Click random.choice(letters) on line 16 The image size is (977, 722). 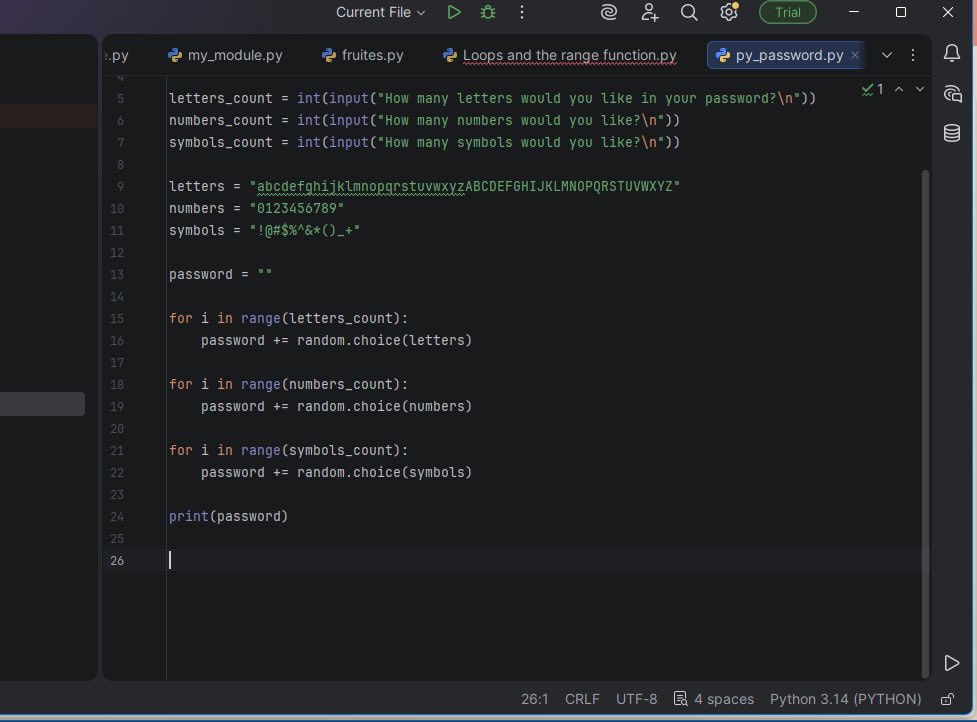(x=384, y=340)
